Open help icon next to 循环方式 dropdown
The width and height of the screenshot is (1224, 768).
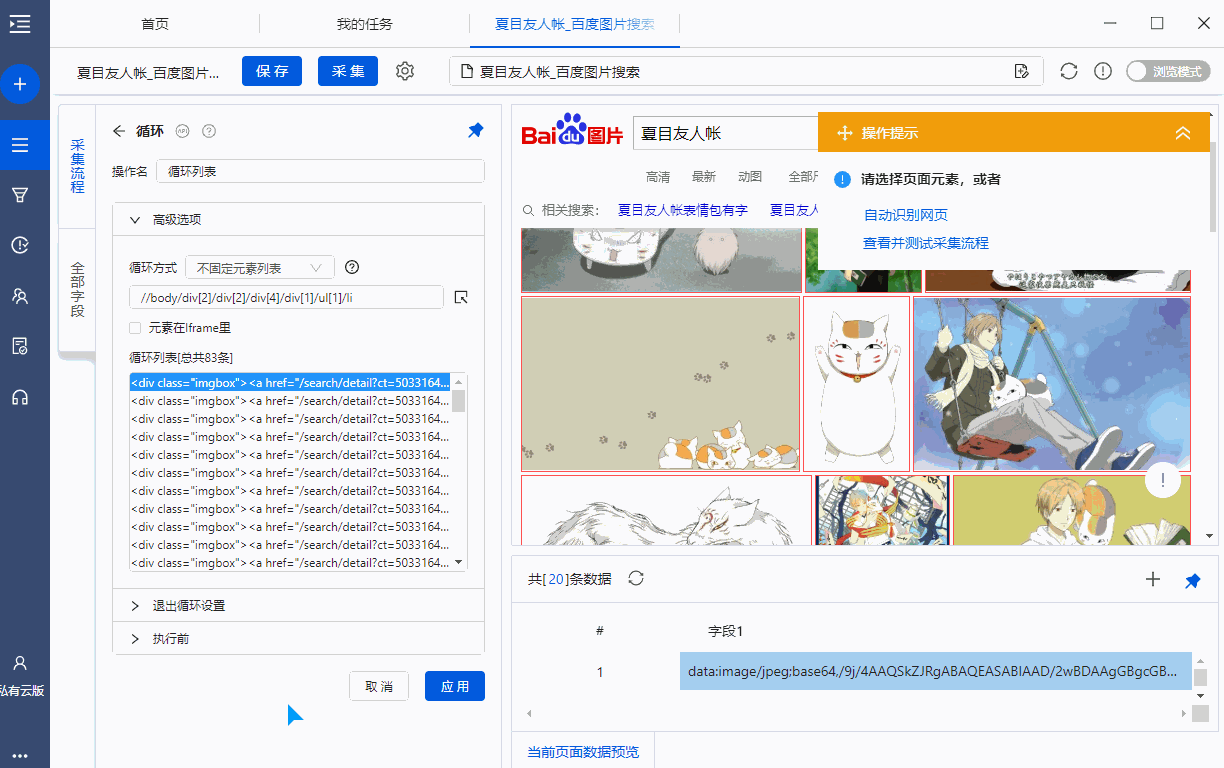[x=351, y=267]
